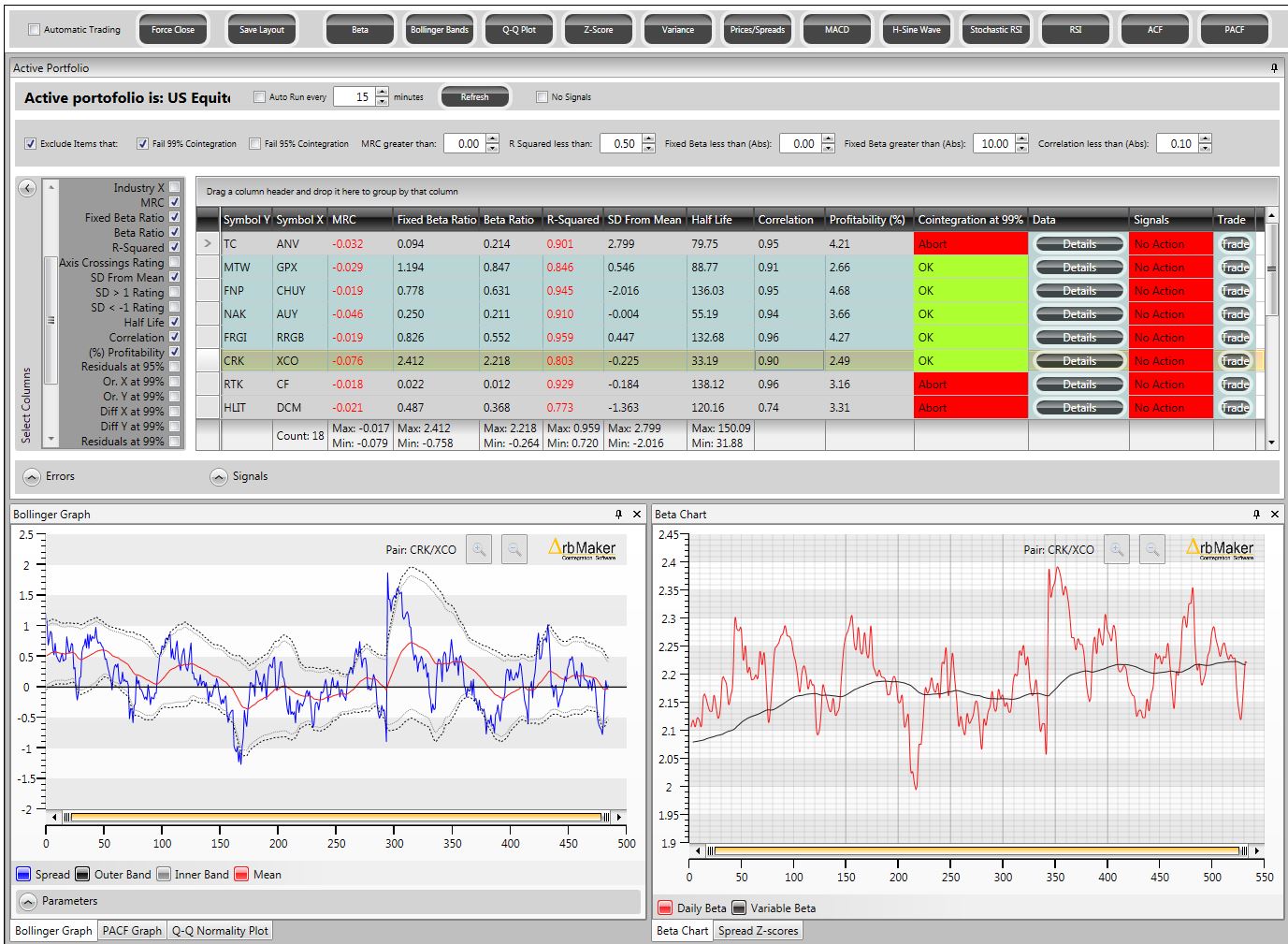
Task: Sort by the R-Squared column header
Action: point(573,220)
